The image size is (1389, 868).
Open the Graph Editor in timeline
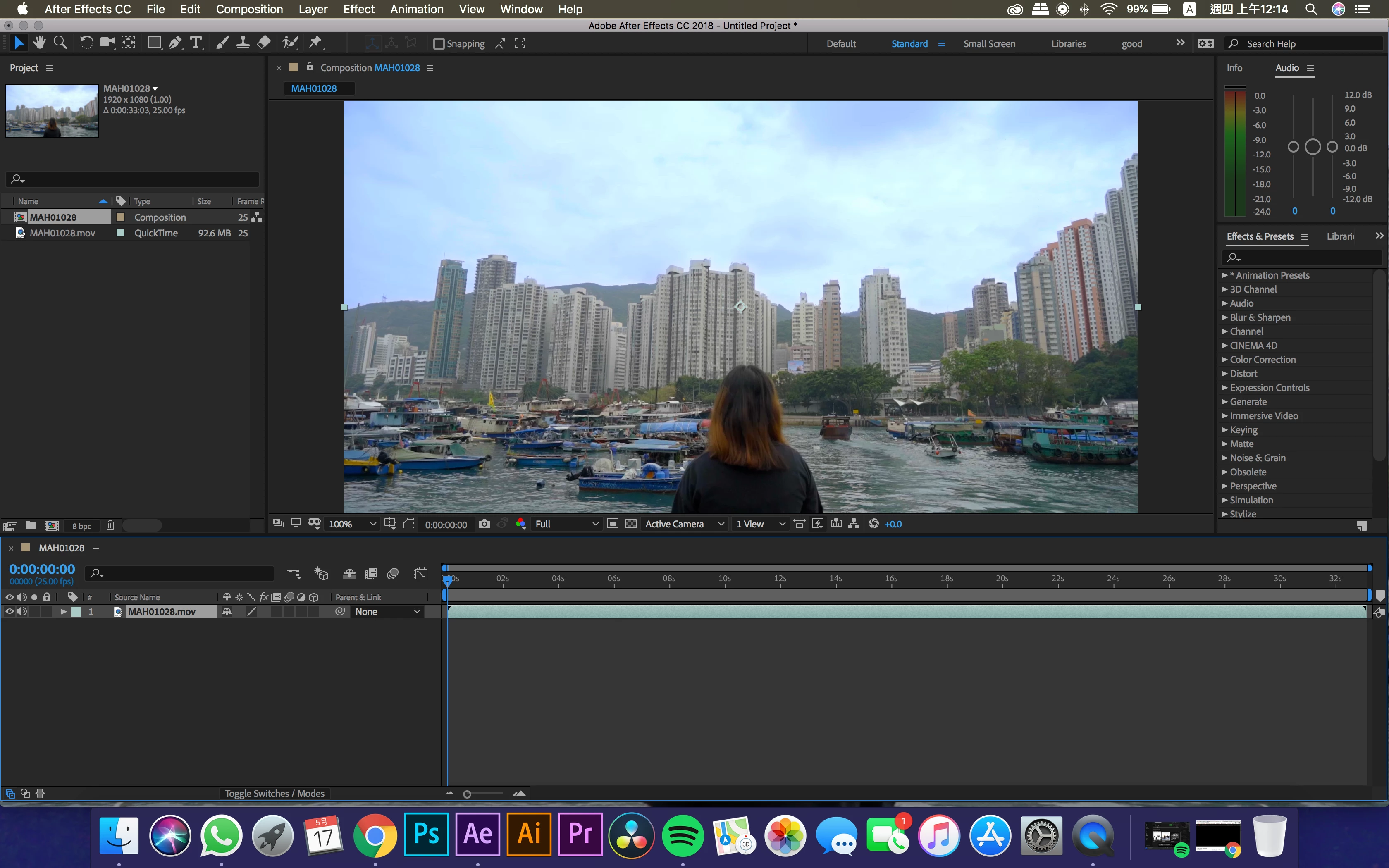click(x=421, y=574)
